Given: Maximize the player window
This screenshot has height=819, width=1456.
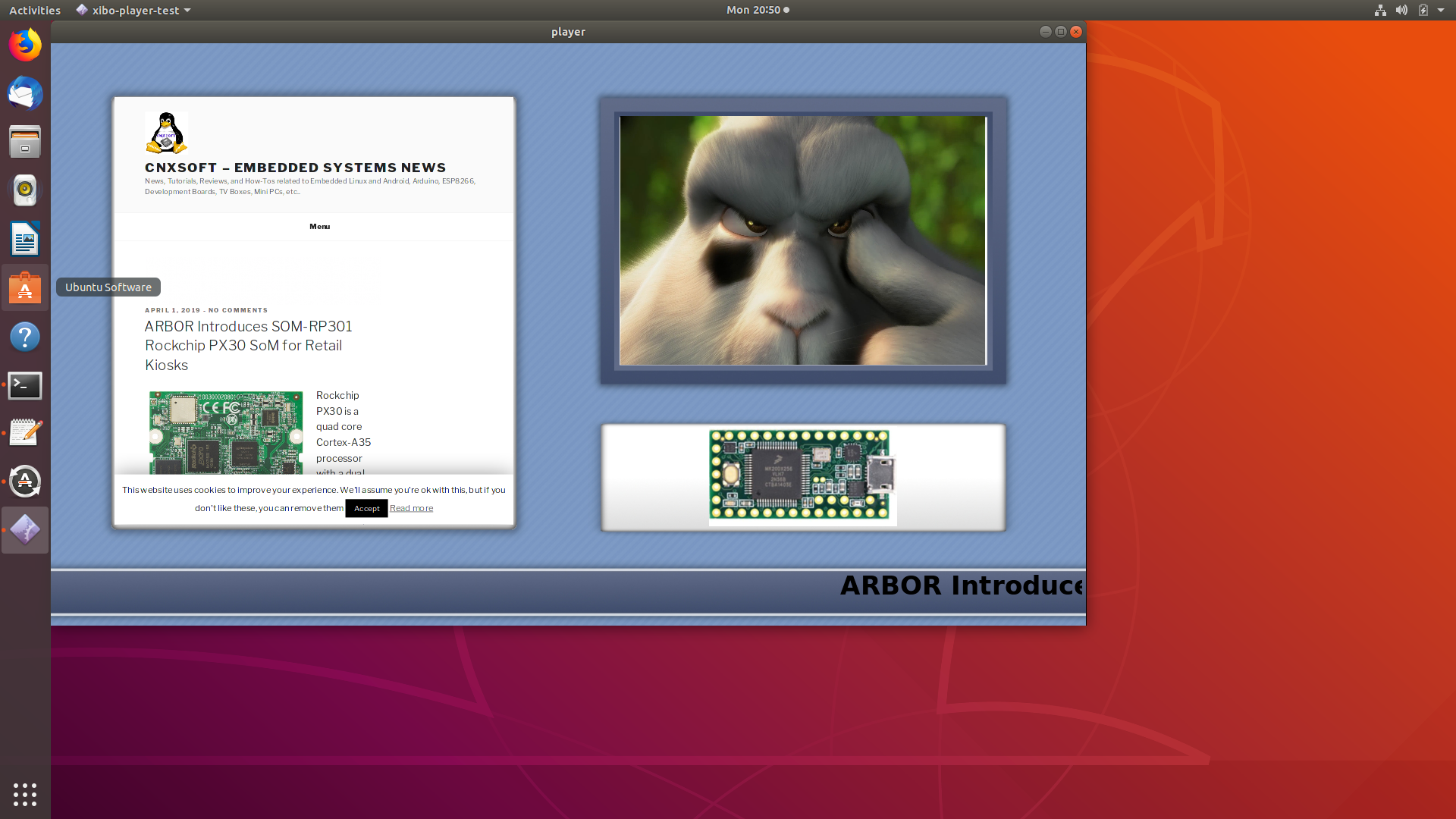Looking at the screenshot, I should [1060, 31].
